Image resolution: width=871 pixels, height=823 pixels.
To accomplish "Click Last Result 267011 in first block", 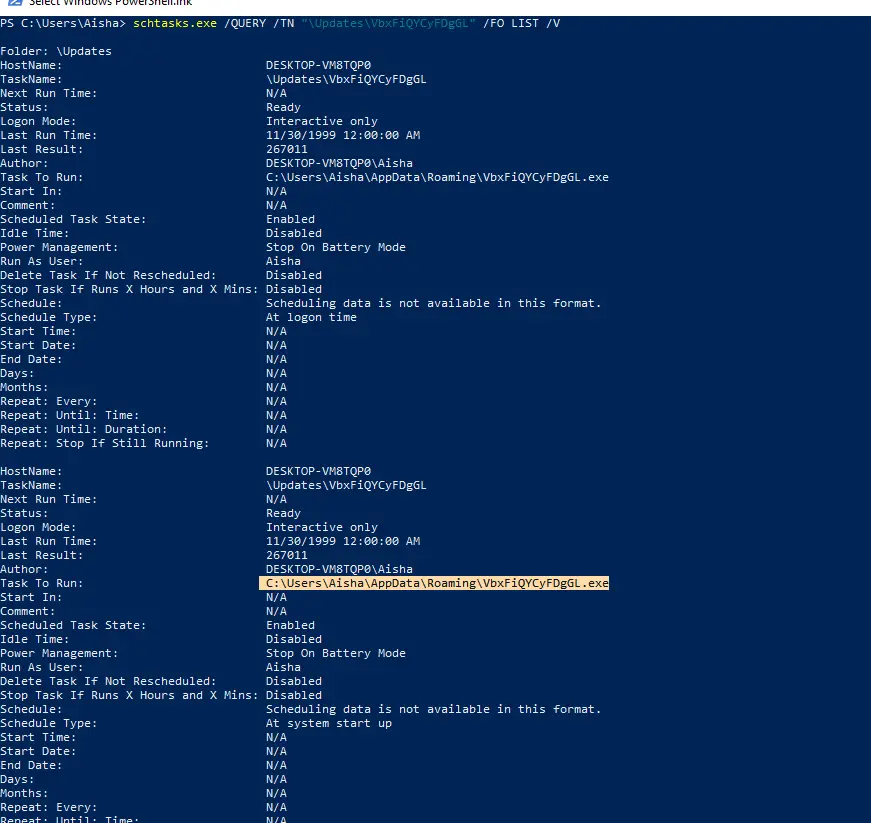I will pyautogui.click(x=286, y=149).
